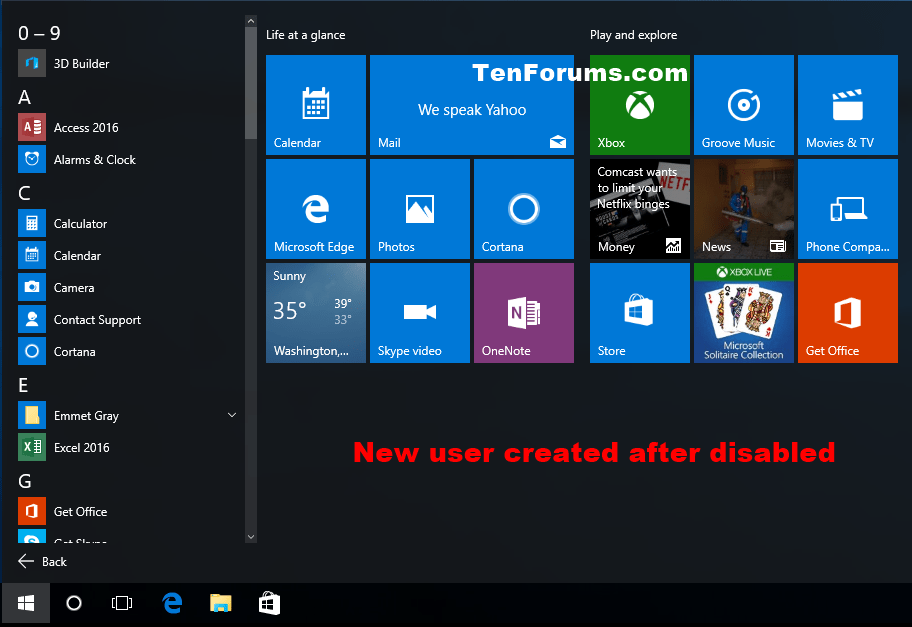Start Skype video from its tile
Viewport: 912px width, 627px height.
click(x=419, y=312)
